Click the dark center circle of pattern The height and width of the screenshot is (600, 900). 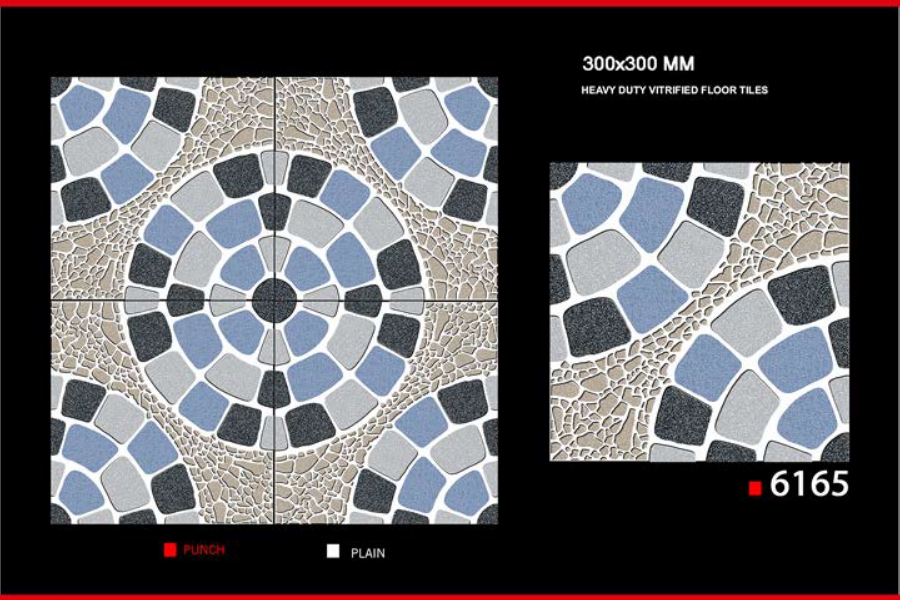(274, 300)
